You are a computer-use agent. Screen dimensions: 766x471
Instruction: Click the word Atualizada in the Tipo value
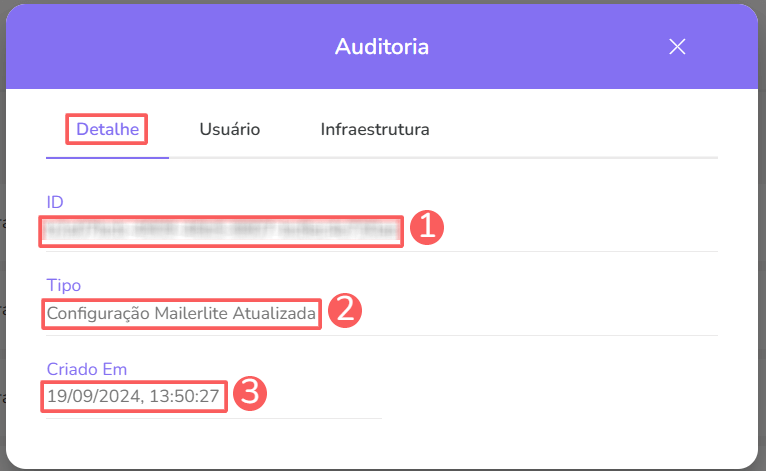[275, 314]
